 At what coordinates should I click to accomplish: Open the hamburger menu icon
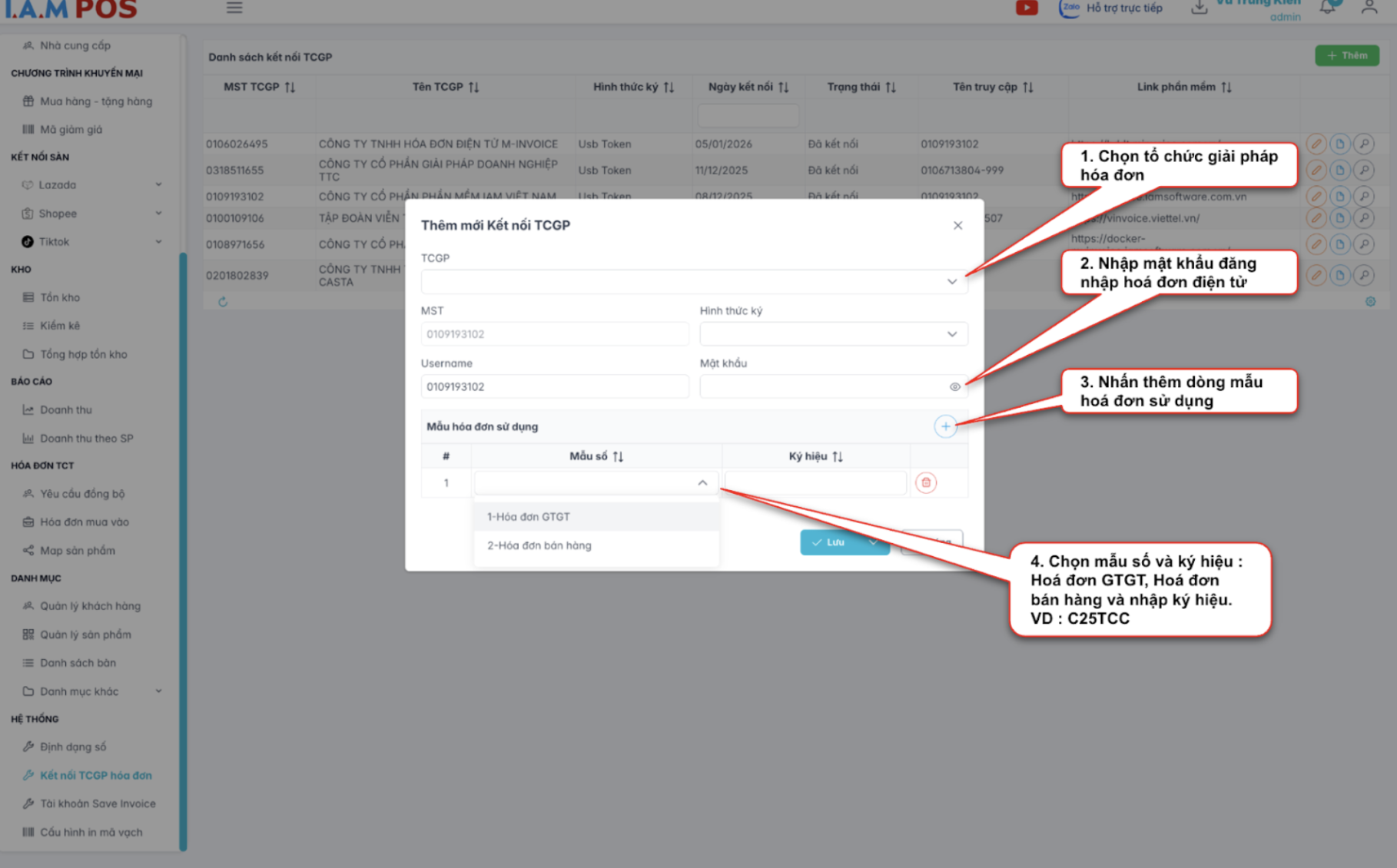point(234,8)
